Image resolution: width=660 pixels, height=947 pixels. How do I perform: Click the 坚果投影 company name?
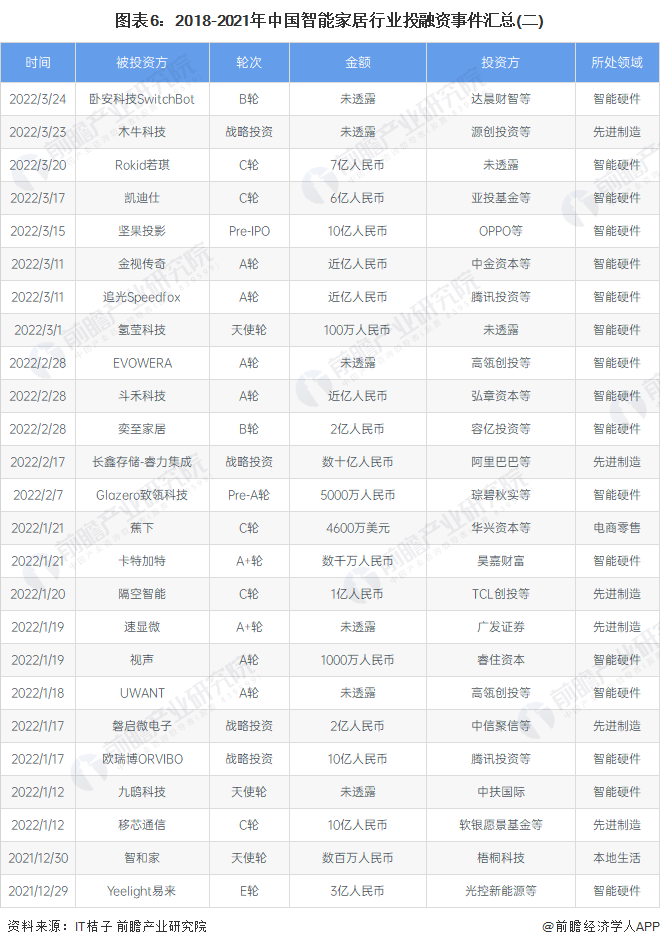pos(142,231)
